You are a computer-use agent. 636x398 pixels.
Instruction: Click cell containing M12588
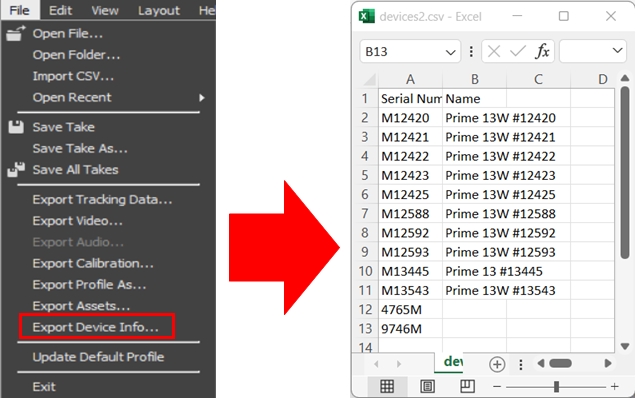(x=410, y=214)
